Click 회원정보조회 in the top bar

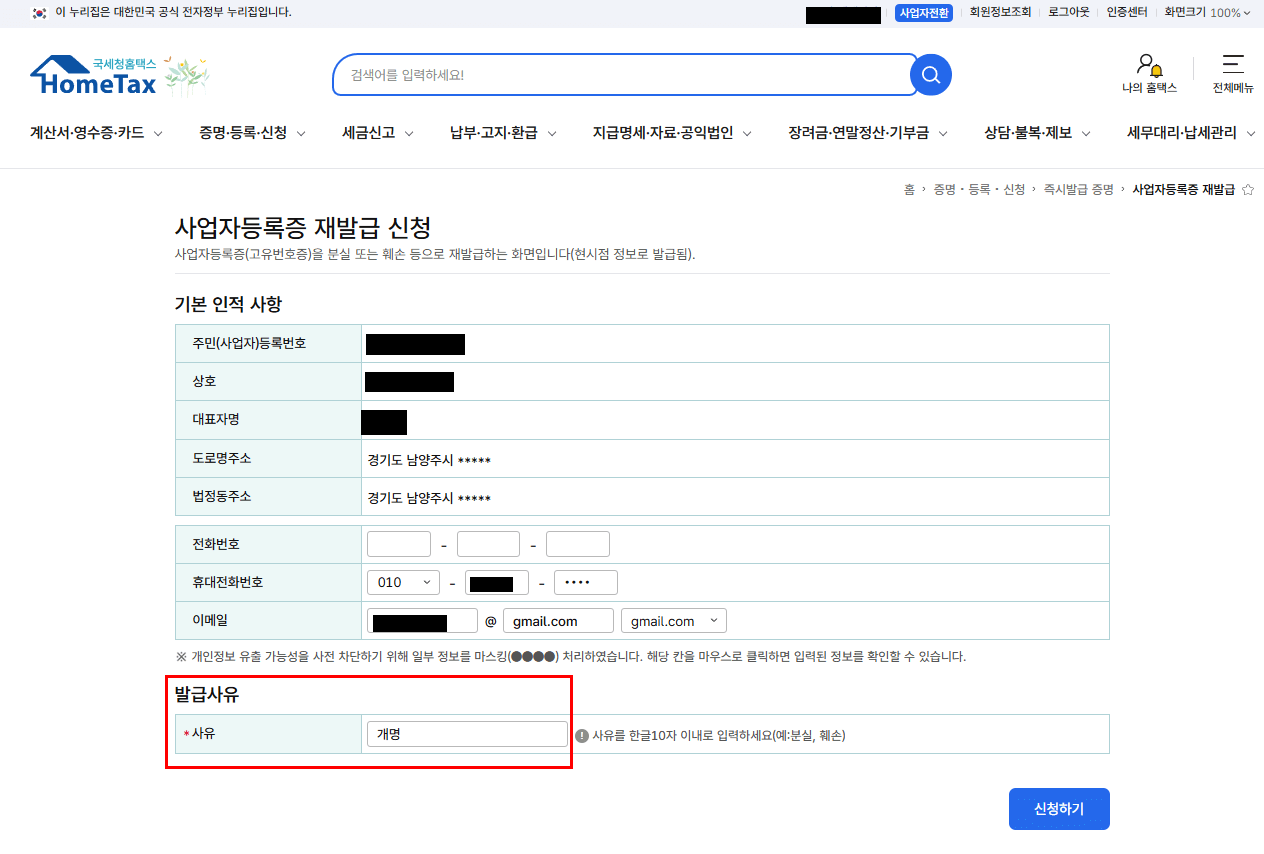point(1000,13)
